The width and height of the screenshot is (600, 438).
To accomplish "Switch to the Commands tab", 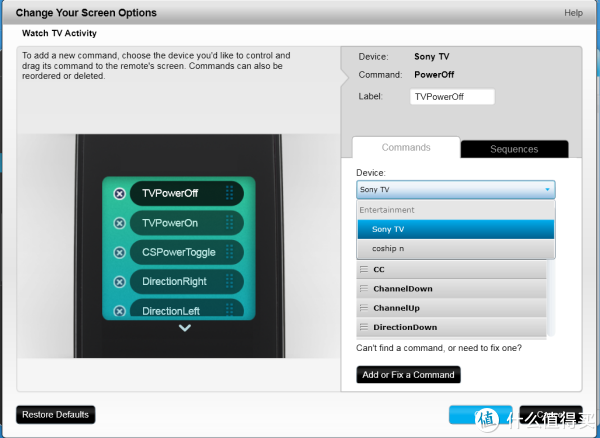I will pyautogui.click(x=406, y=148).
